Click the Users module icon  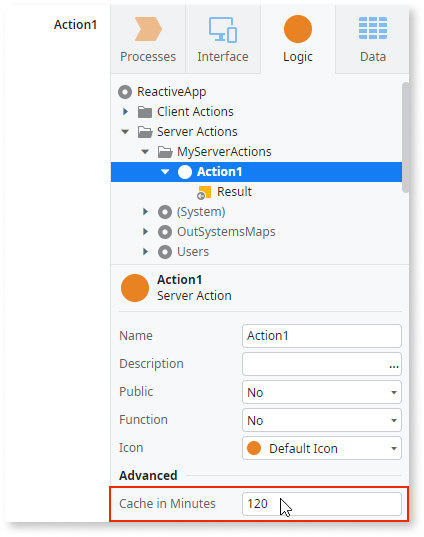tap(165, 252)
